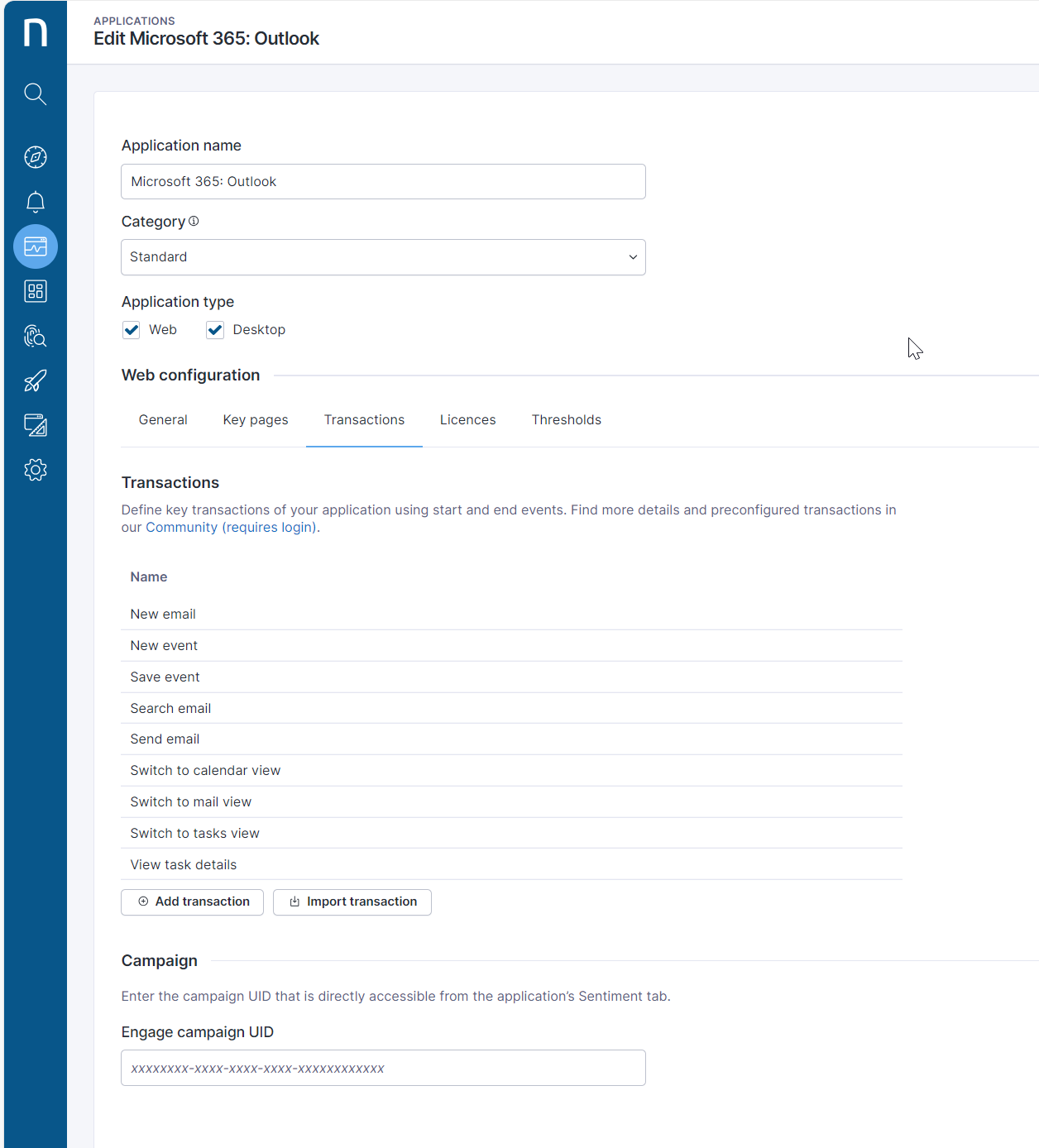Select Switch to calendar view transaction
1039x1148 pixels.
(x=511, y=771)
